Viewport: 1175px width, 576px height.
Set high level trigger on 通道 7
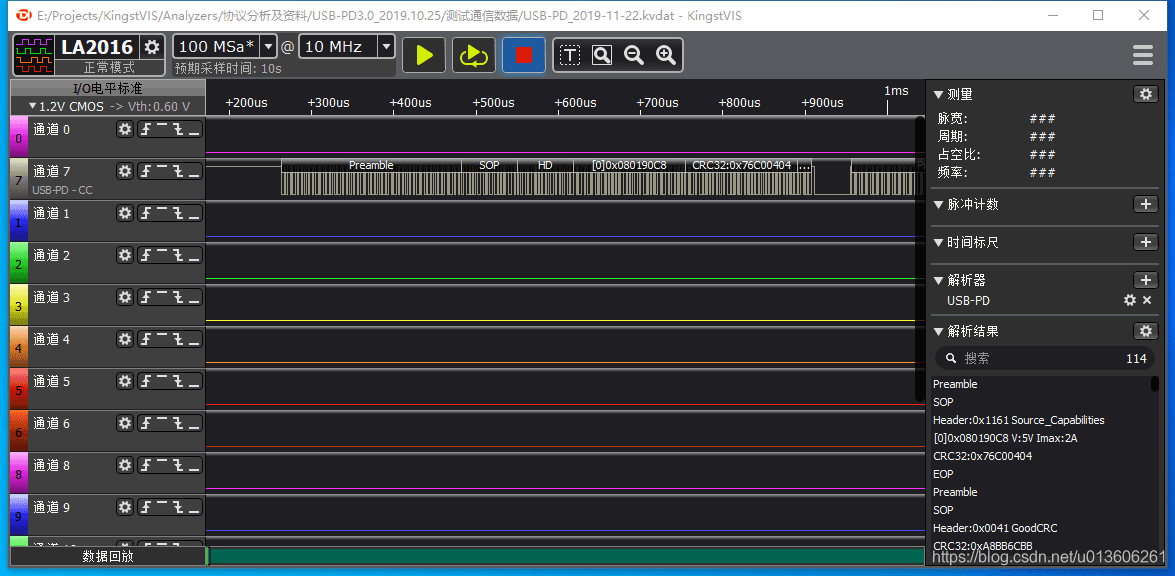[x=161, y=172]
